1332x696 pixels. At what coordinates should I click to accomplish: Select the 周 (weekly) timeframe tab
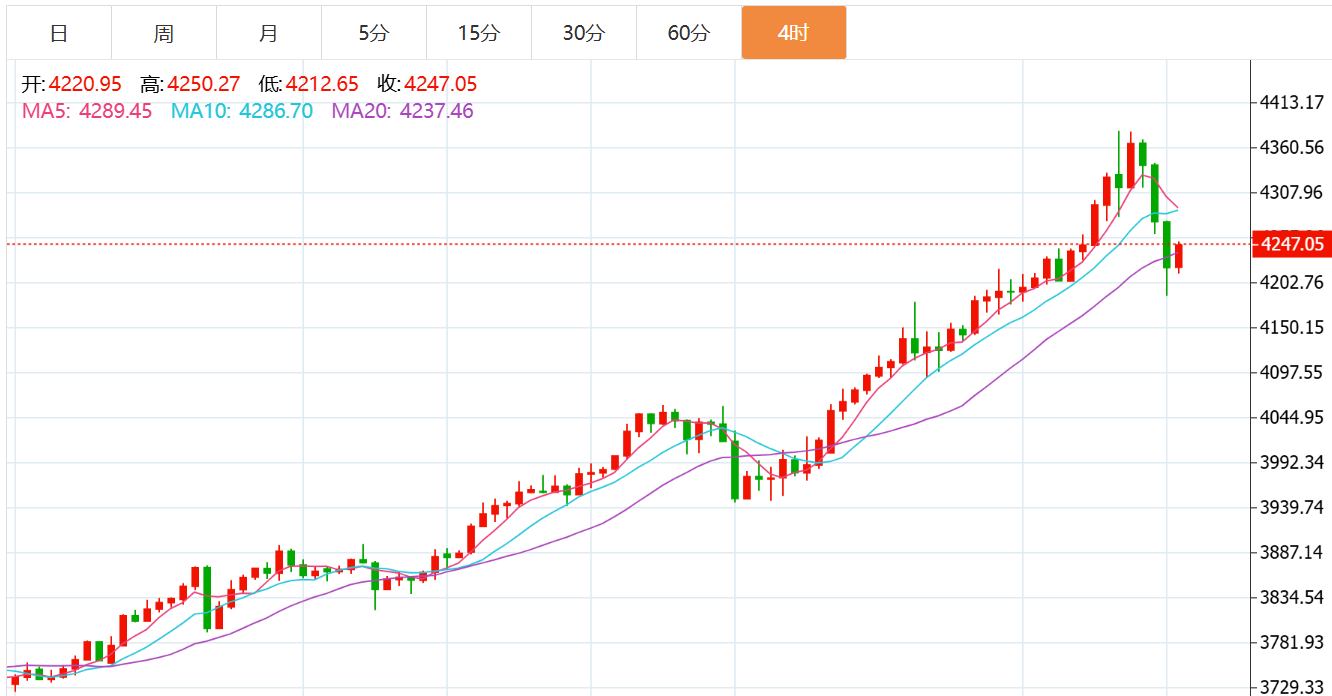164,33
